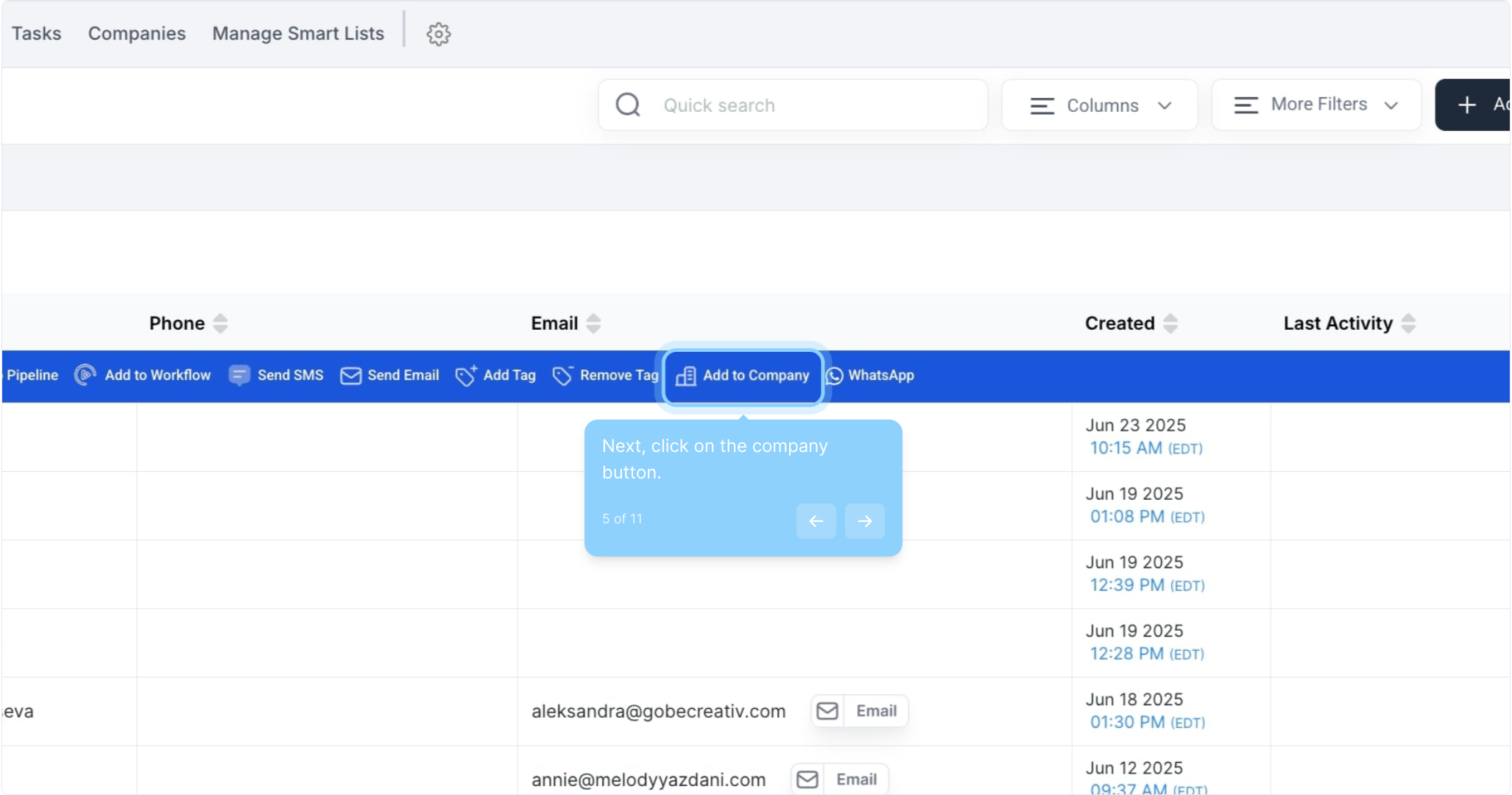This screenshot has width=1512, height=795.
Task: Sort by the Phone column
Action: click(x=220, y=323)
